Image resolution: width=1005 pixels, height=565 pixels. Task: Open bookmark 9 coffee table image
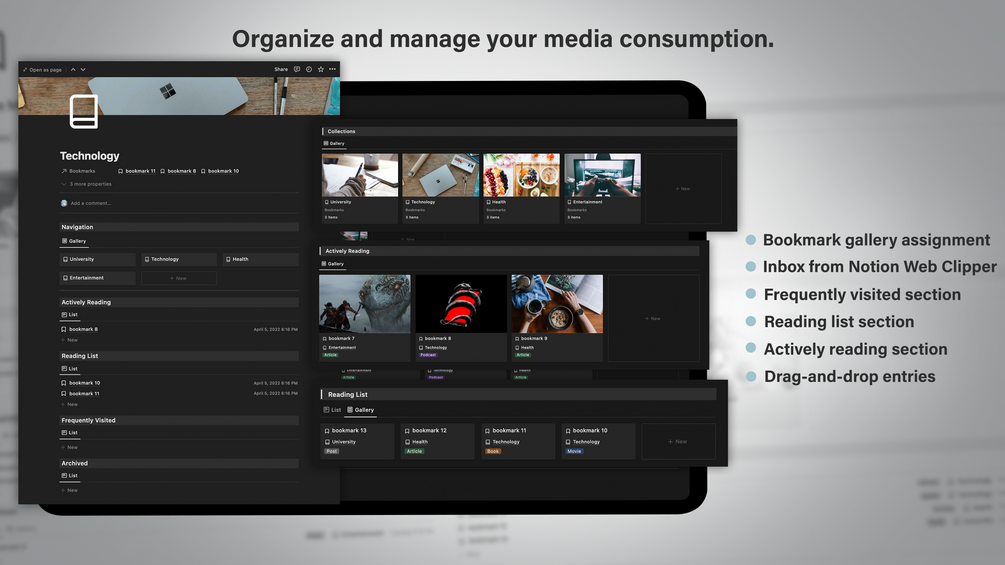click(x=557, y=304)
